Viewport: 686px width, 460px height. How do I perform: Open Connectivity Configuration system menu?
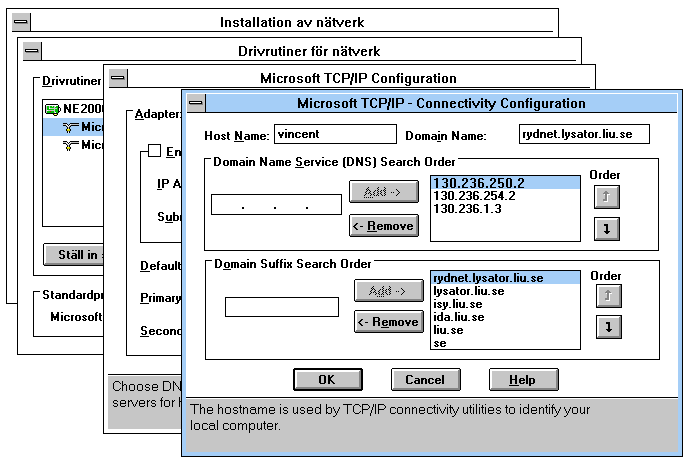click(195, 103)
